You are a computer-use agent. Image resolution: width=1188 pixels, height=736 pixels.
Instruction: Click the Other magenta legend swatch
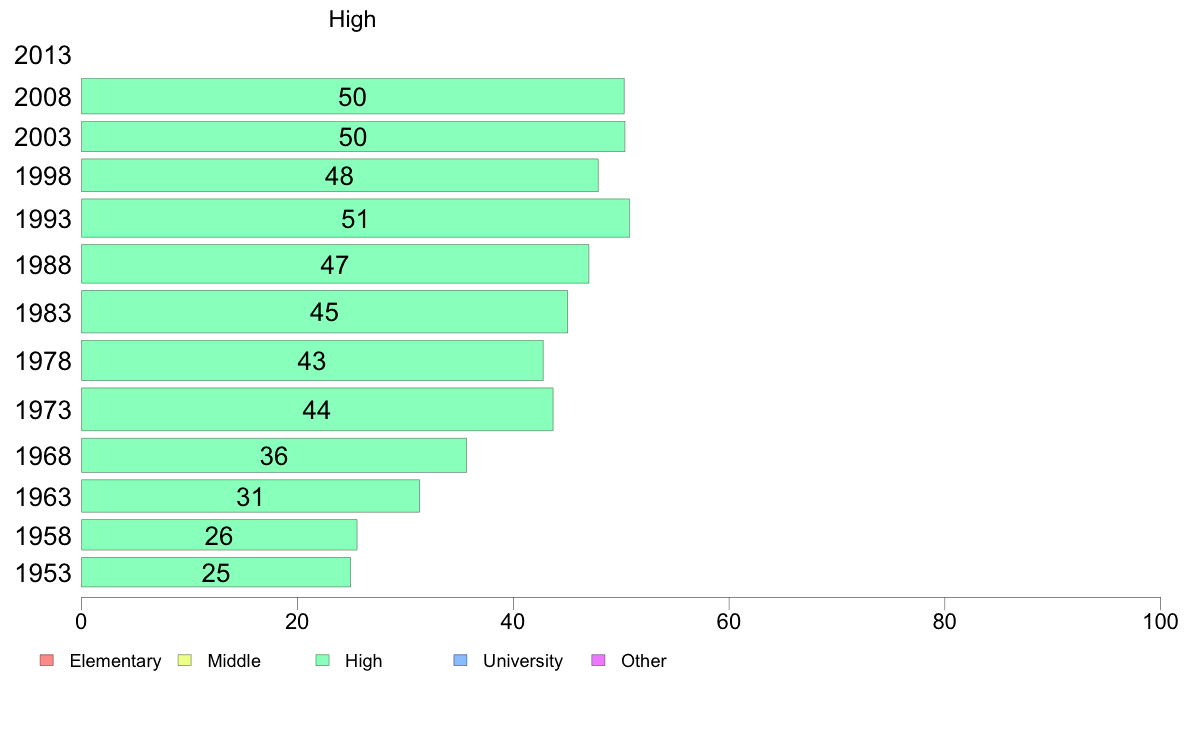(598, 660)
